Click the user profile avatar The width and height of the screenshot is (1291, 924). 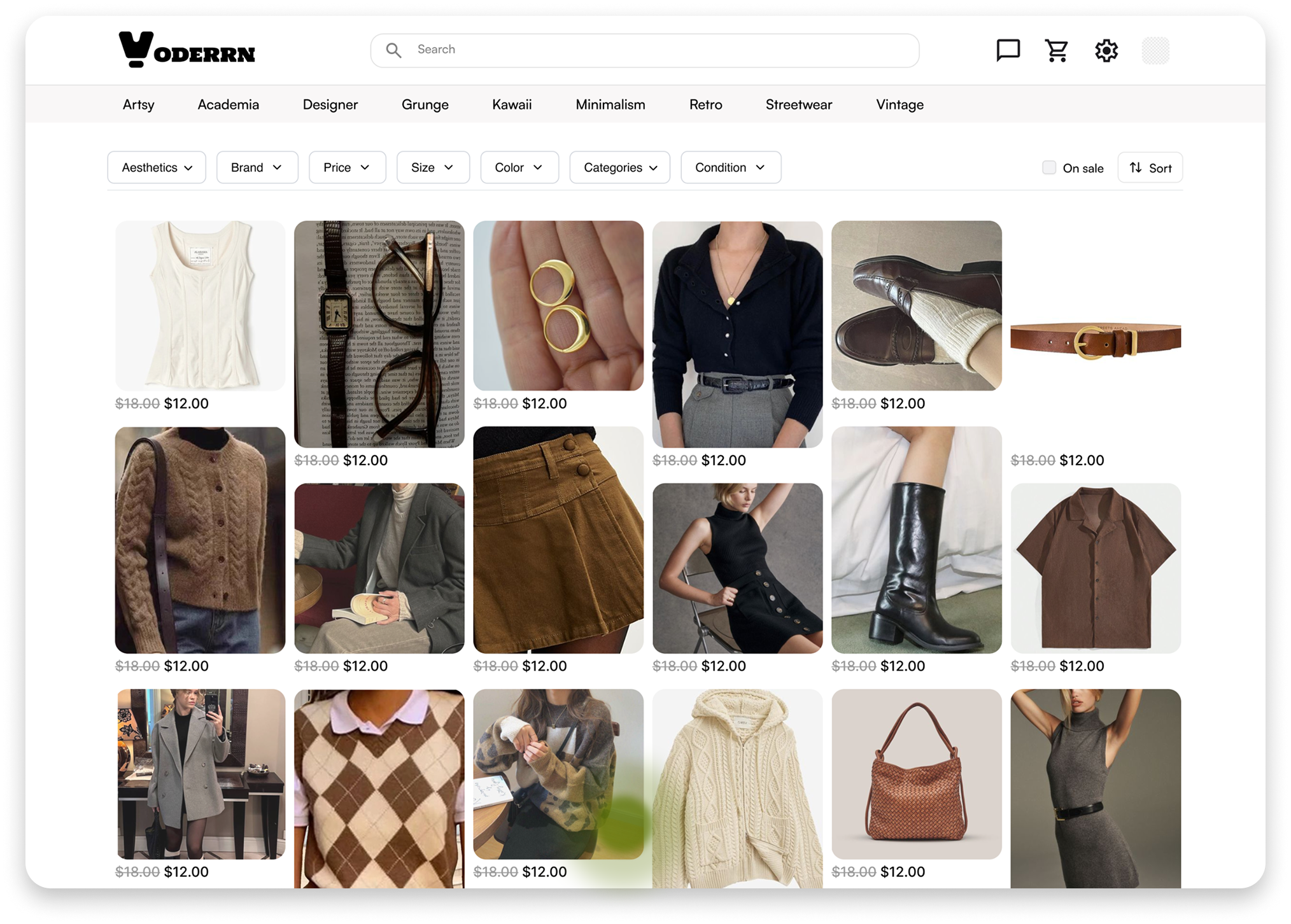1155,50
